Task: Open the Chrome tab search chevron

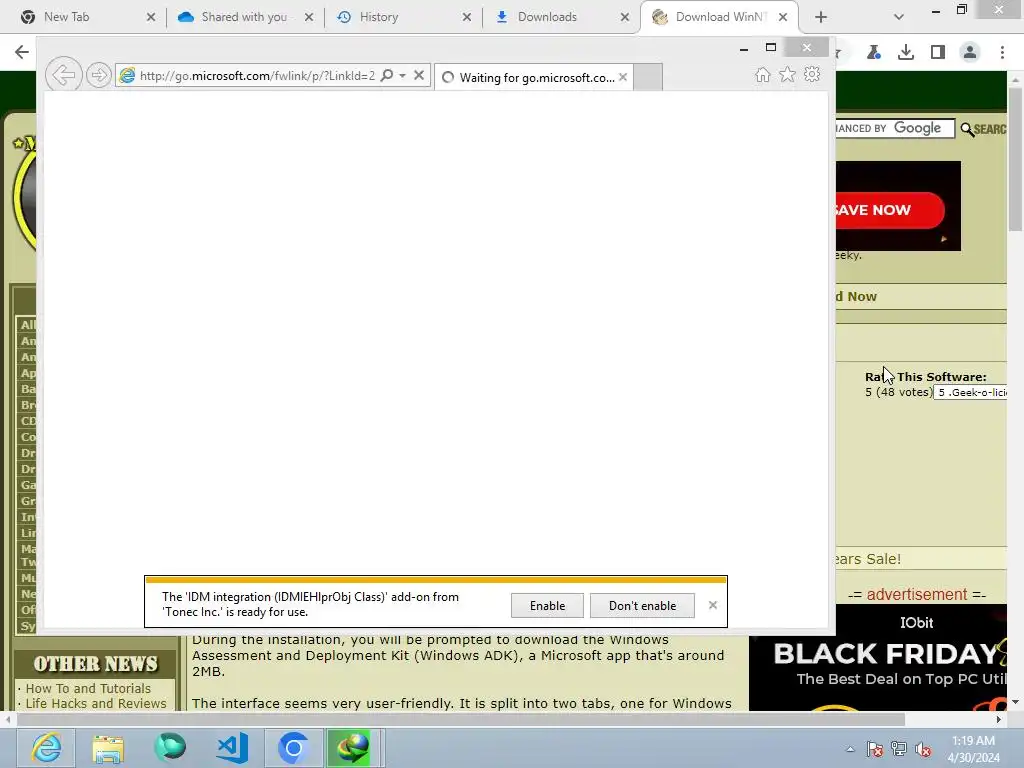Action: coord(899,17)
